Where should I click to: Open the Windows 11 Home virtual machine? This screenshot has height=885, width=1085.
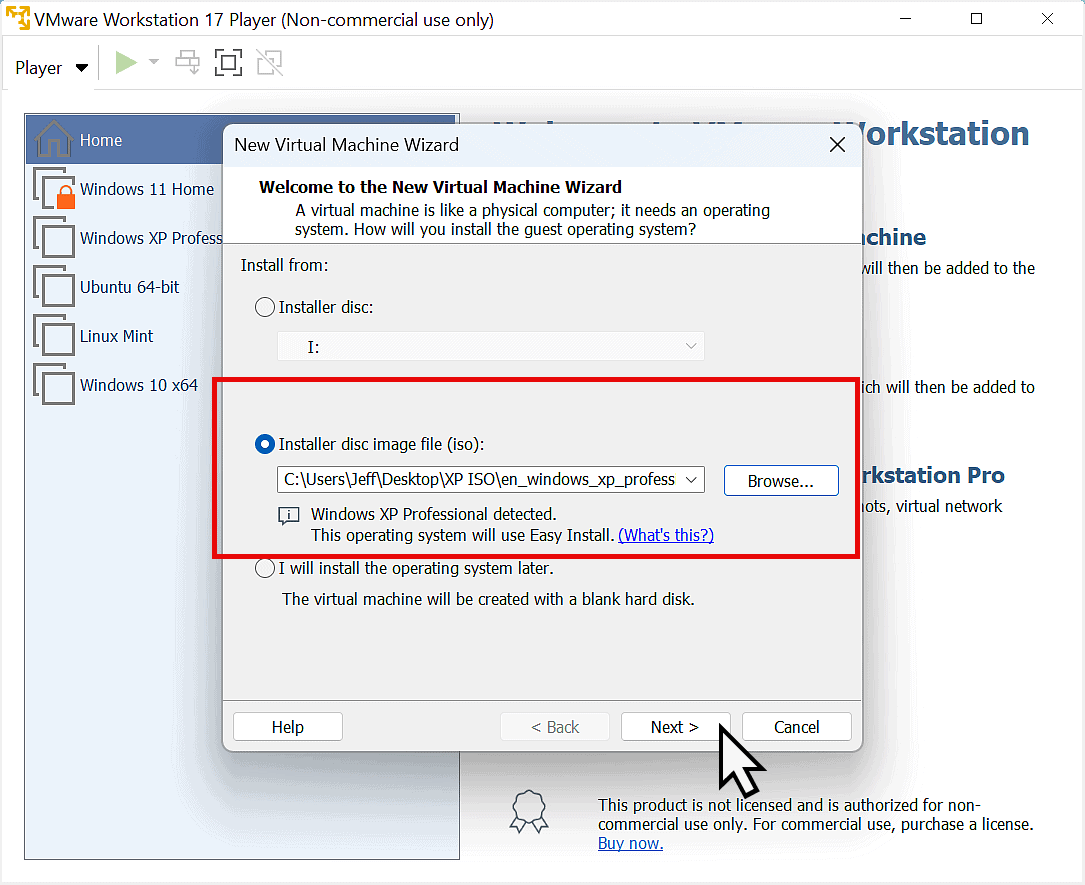point(148,189)
